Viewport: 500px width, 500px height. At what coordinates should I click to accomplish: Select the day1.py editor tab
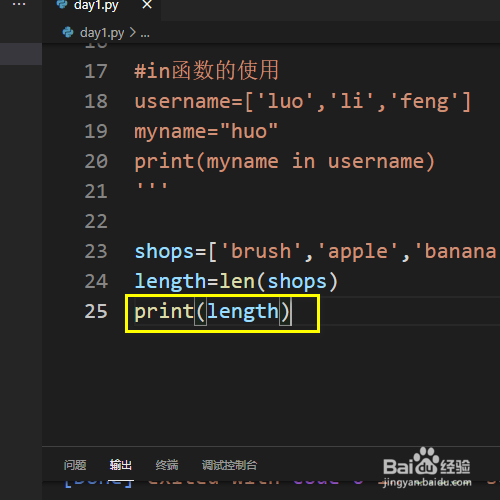[101, 9]
